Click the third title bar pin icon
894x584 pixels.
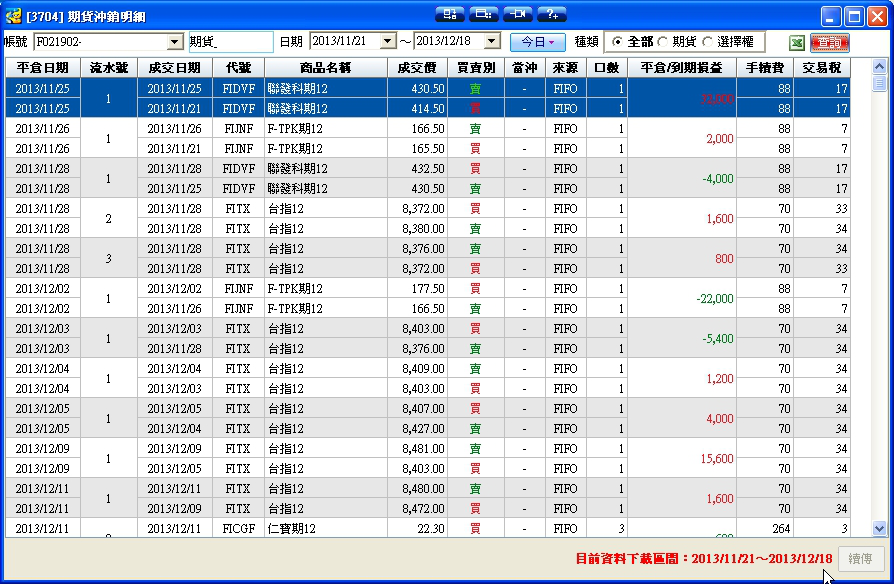pos(518,14)
